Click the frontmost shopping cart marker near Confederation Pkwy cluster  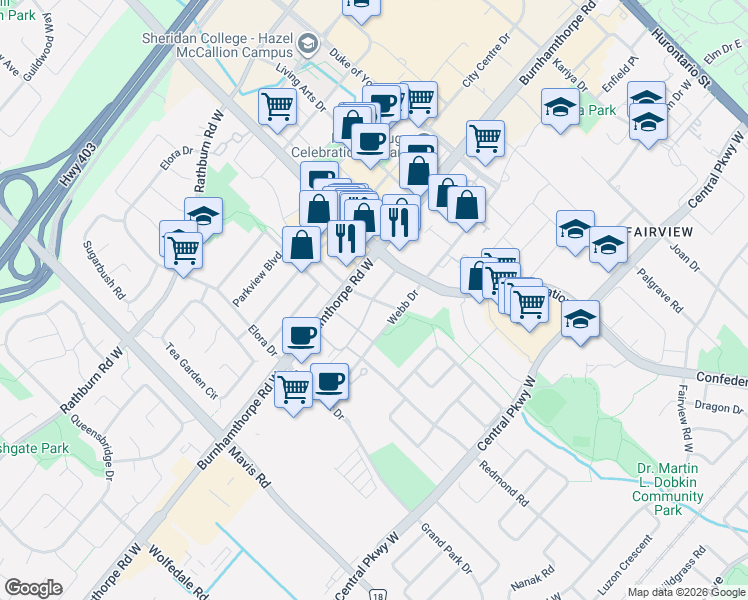[x=529, y=305]
